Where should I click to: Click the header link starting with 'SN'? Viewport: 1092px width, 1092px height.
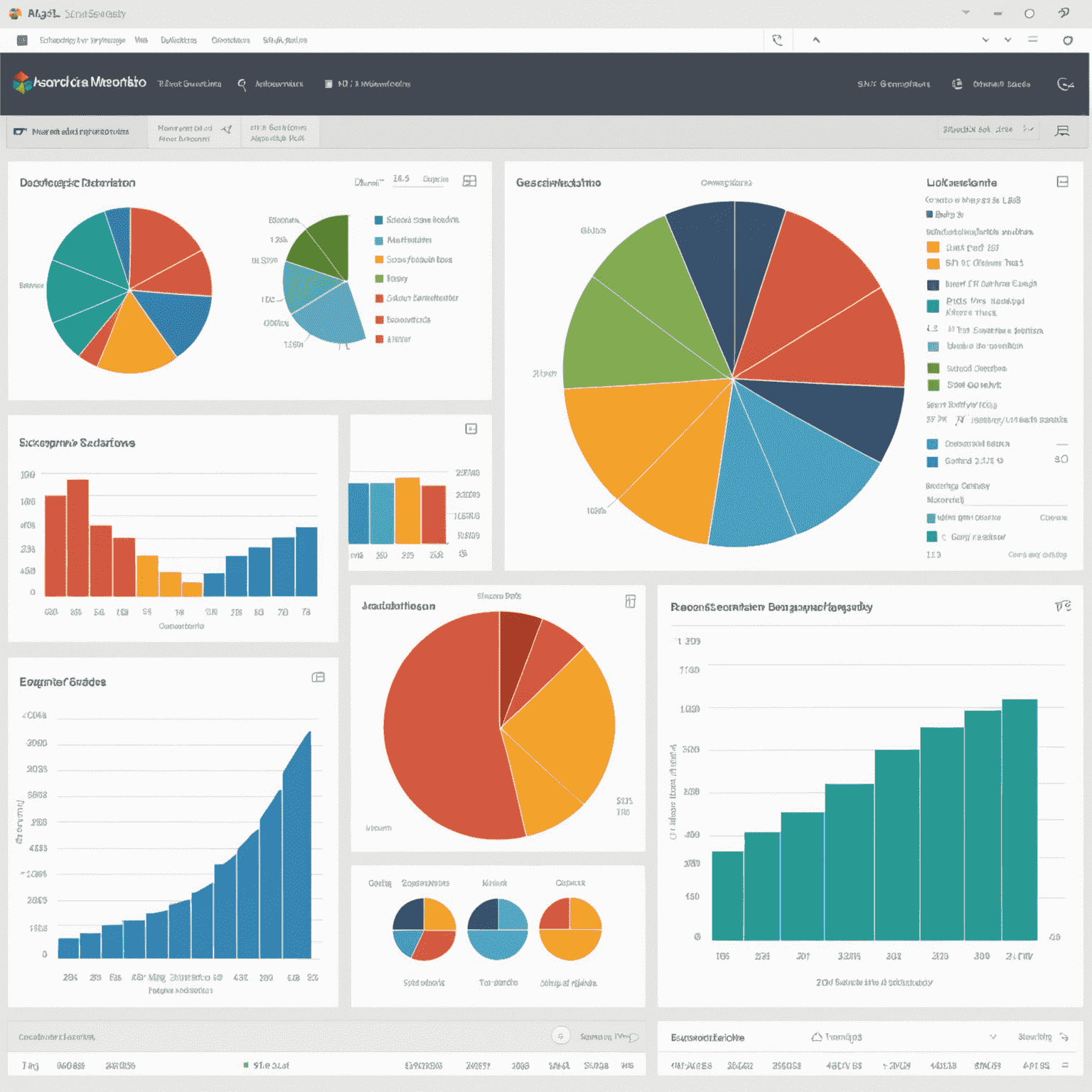pos(894,84)
